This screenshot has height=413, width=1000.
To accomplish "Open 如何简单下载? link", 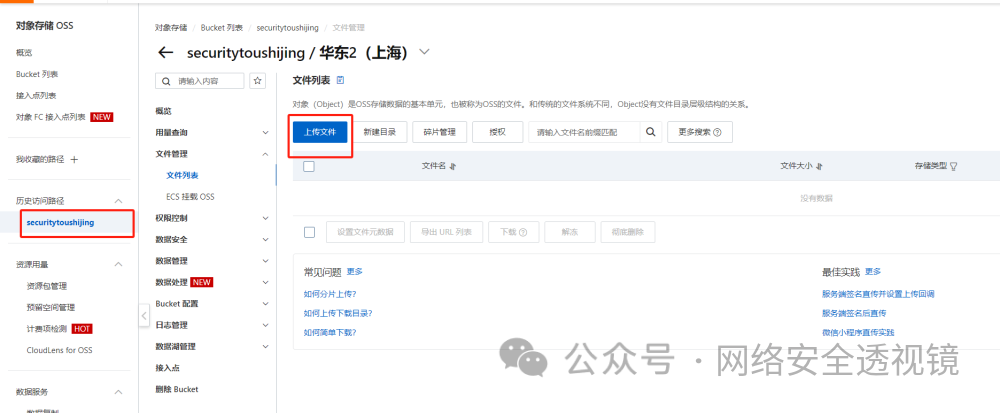I will click(330, 332).
